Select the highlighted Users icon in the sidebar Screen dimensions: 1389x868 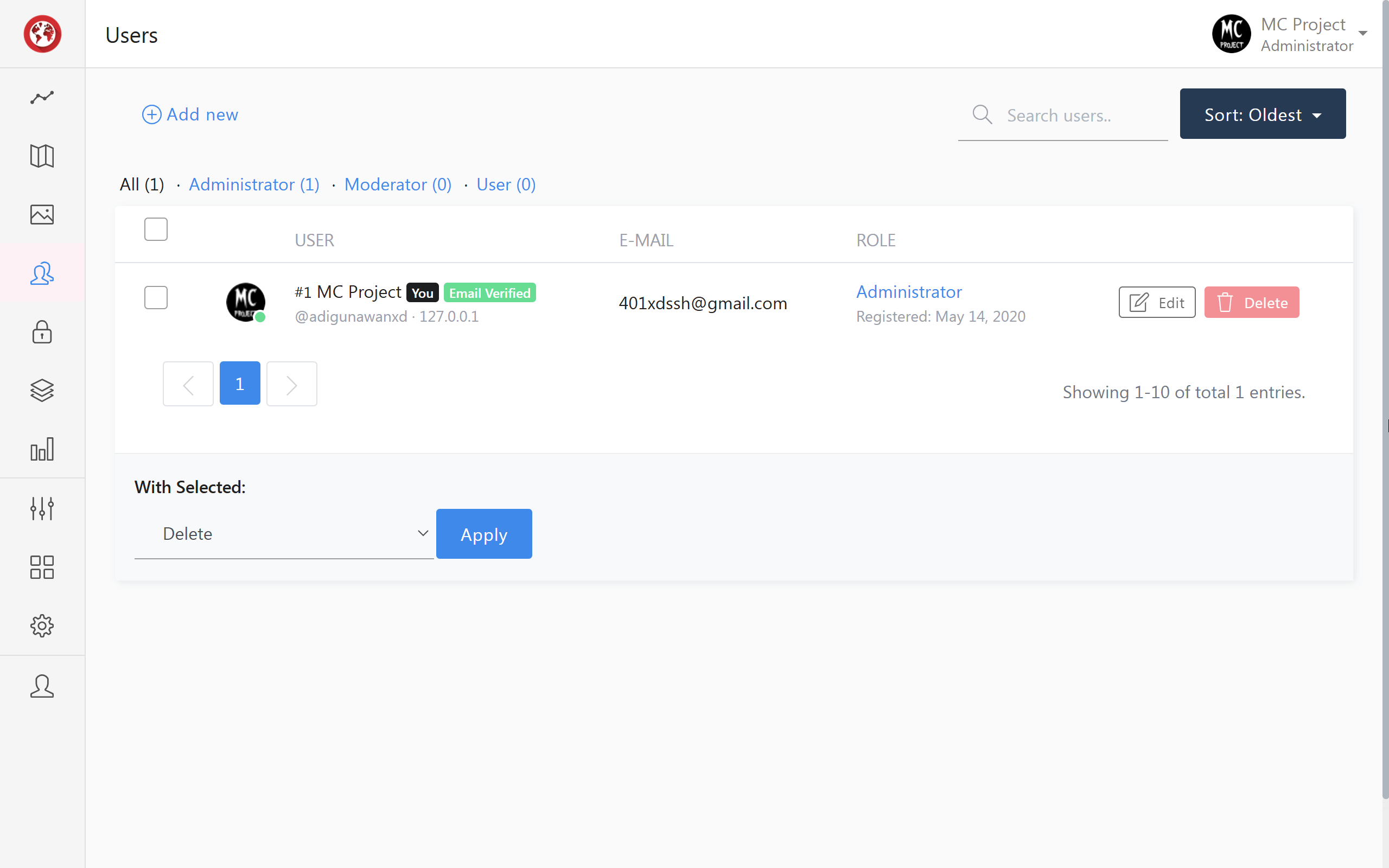click(x=42, y=274)
